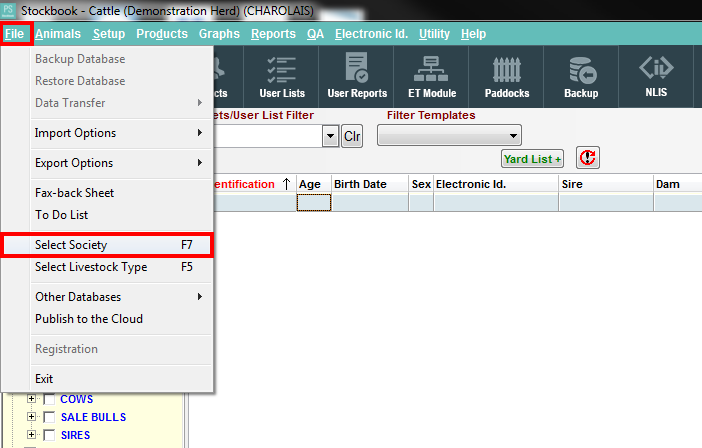
Task: Close the File menu via File
Action: [15, 34]
